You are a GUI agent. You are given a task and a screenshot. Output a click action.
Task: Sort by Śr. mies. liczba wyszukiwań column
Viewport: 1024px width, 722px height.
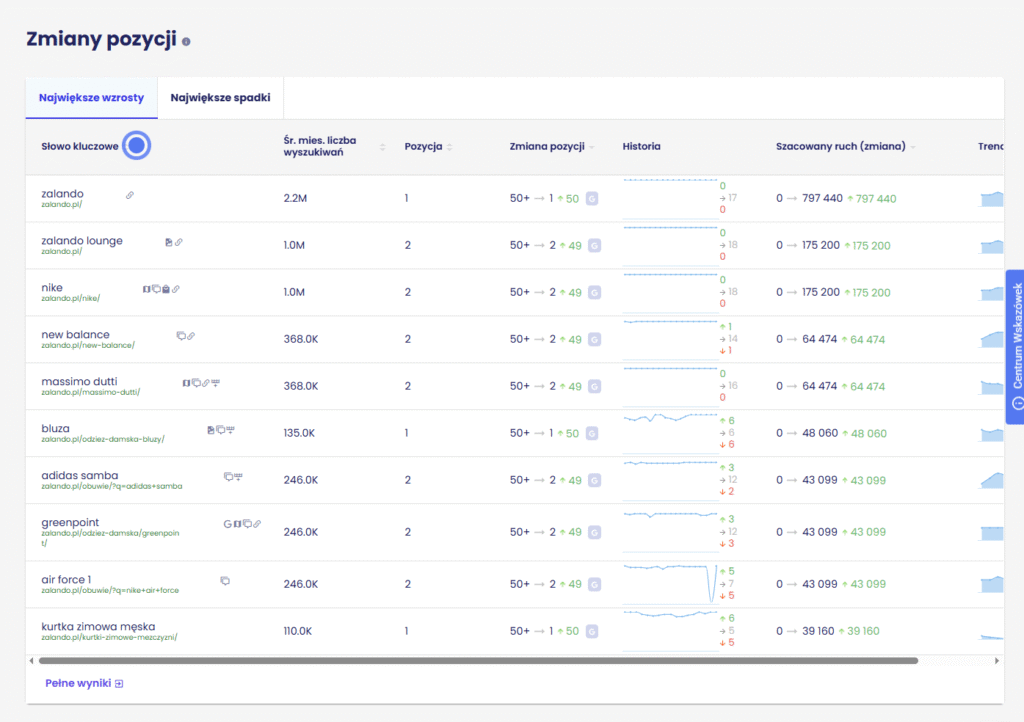point(383,147)
